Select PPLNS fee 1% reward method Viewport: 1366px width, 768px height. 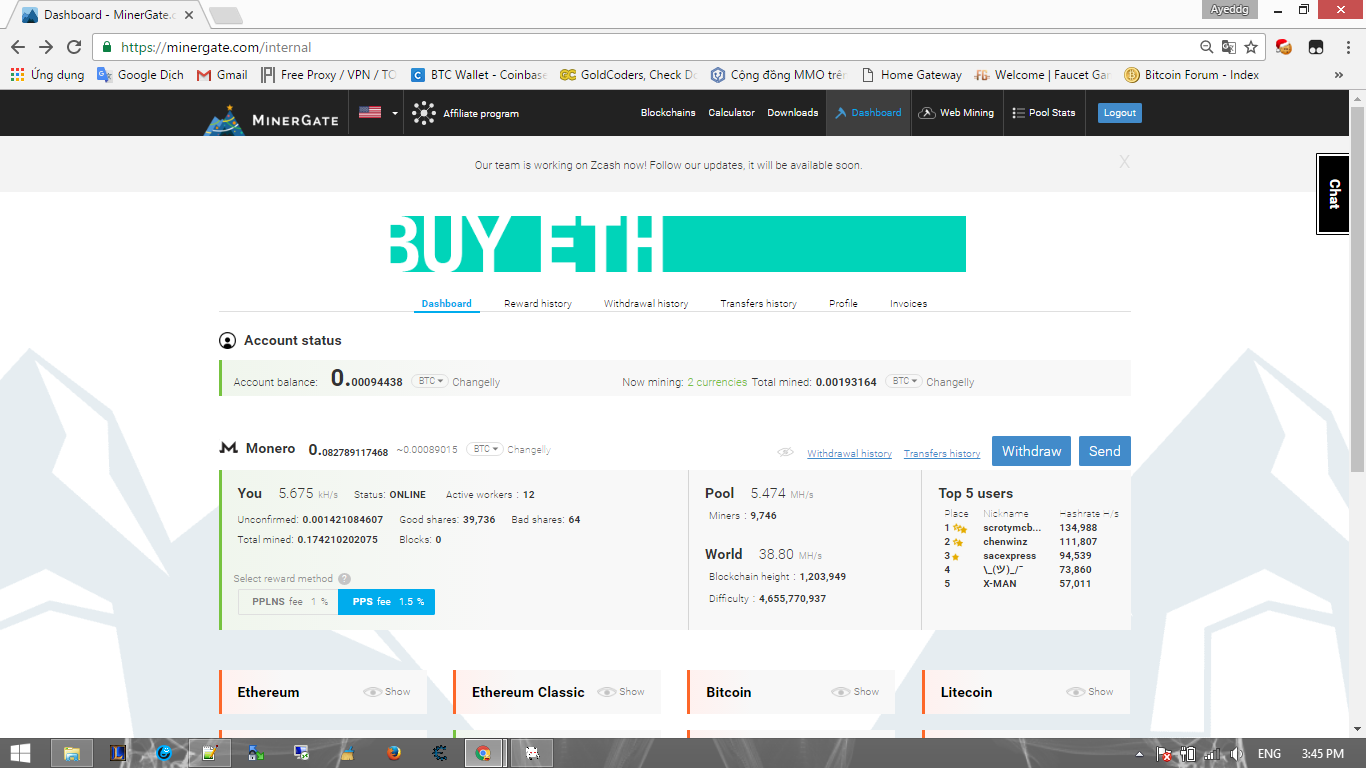[x=288, y=602]
